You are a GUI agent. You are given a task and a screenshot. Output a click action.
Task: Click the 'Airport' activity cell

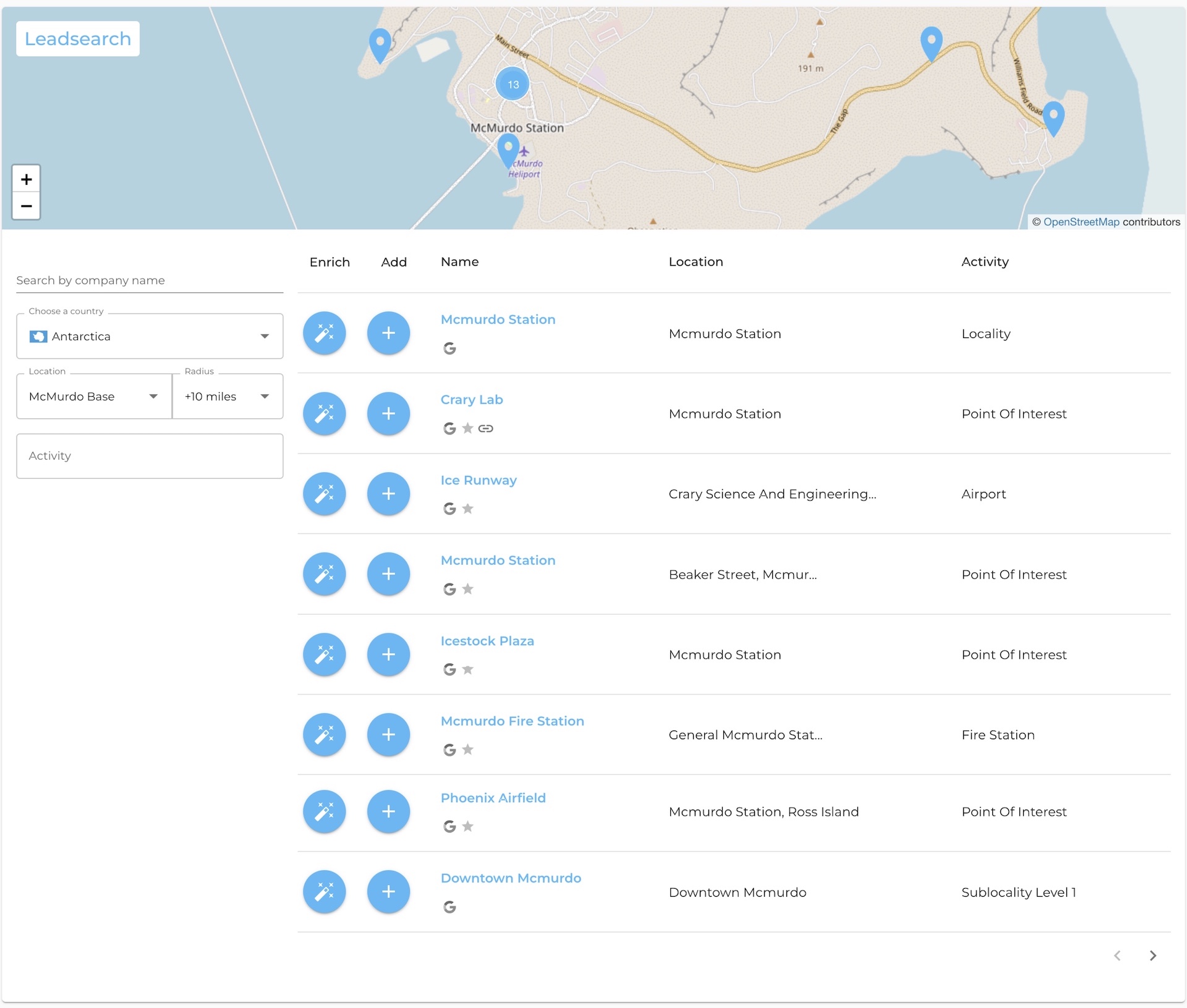(x=984, y=494)
